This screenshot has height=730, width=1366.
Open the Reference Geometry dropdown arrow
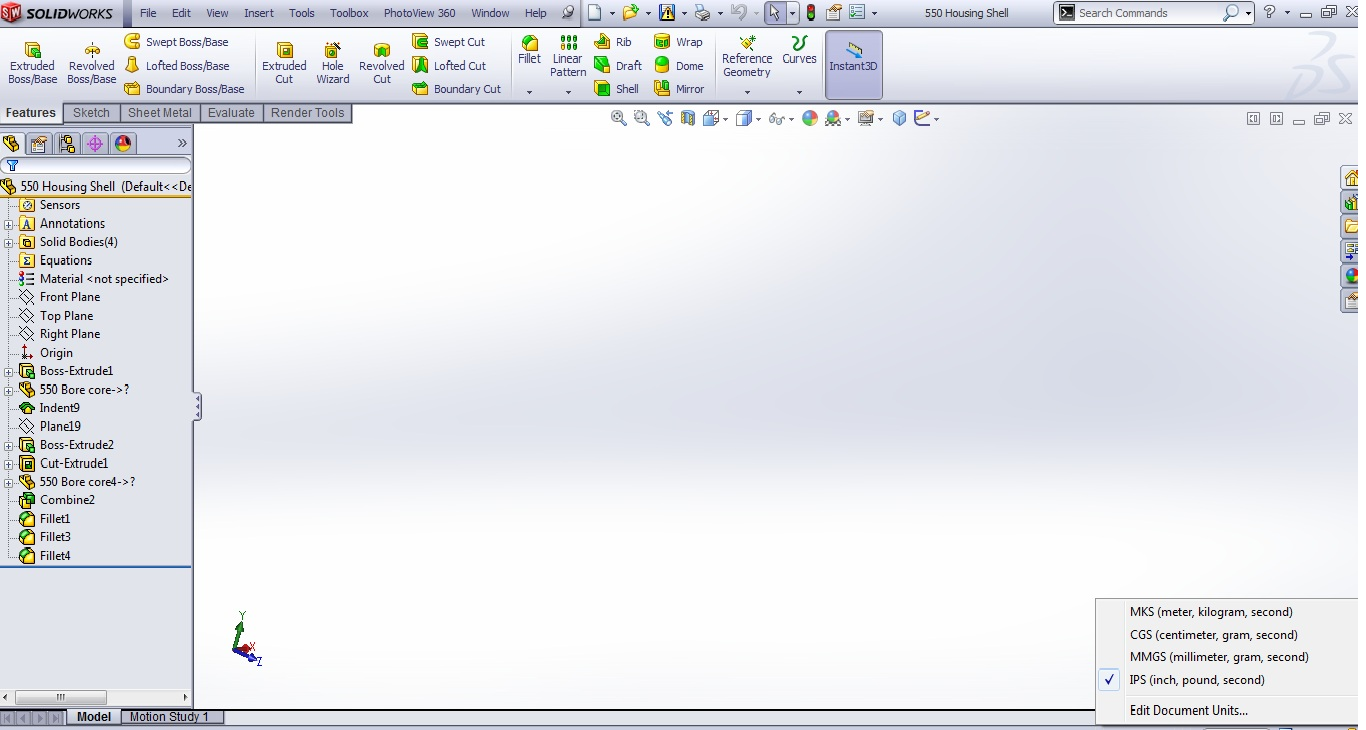pyautogui.click(x=747, y=92)
